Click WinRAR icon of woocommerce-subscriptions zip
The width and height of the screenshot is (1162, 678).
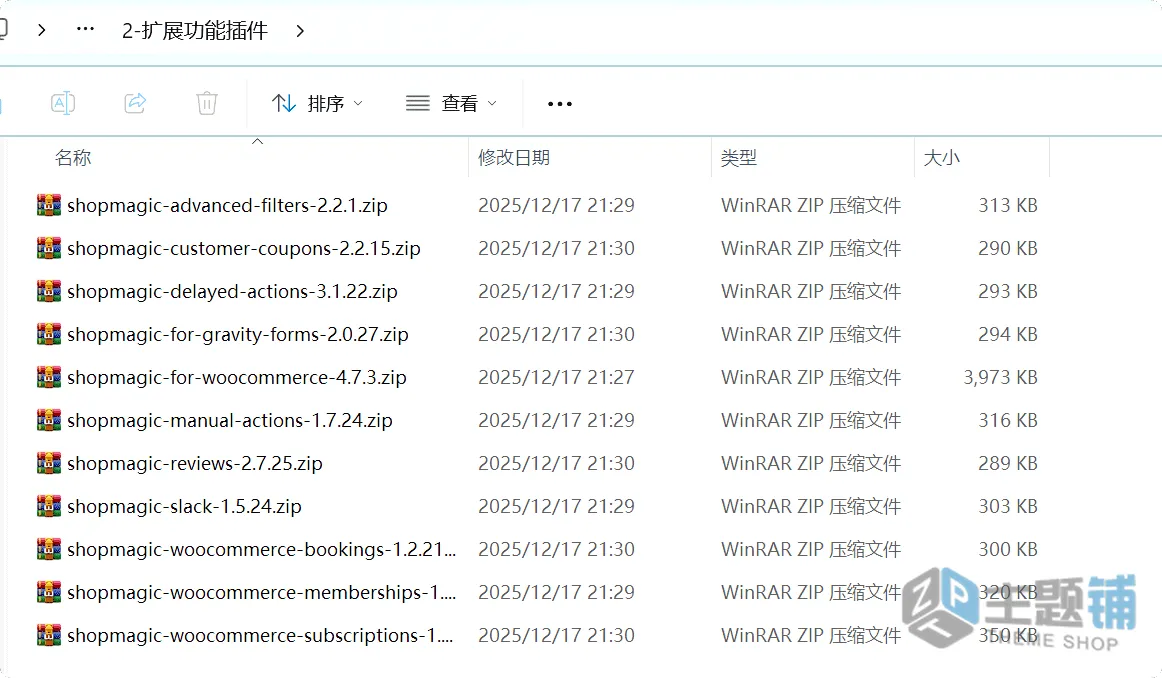(x=49, y=635)
